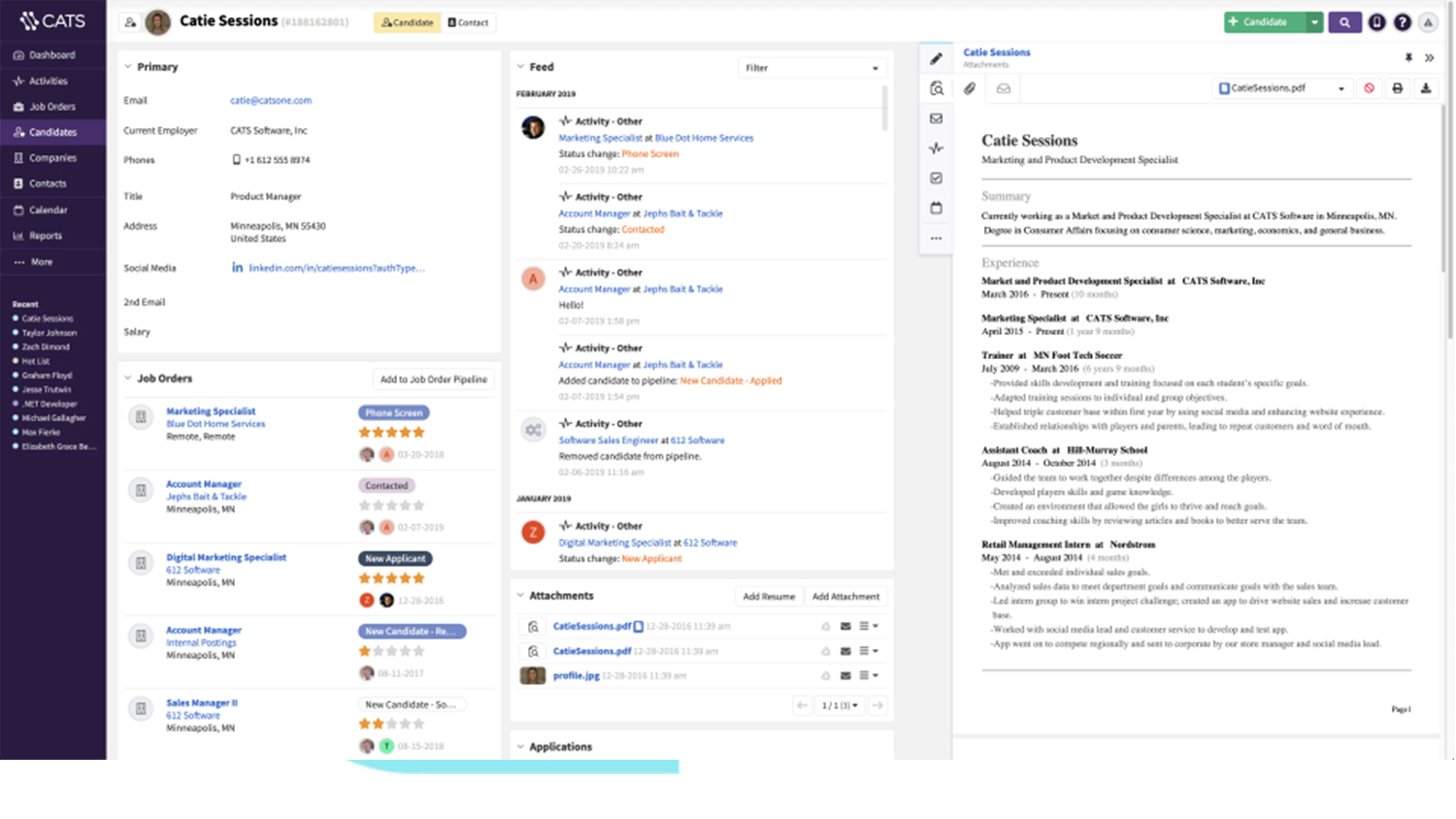Viewport: 1456px width, 819px height.
Task: Select the Contact tab badge
Action: tap(468, 22)
